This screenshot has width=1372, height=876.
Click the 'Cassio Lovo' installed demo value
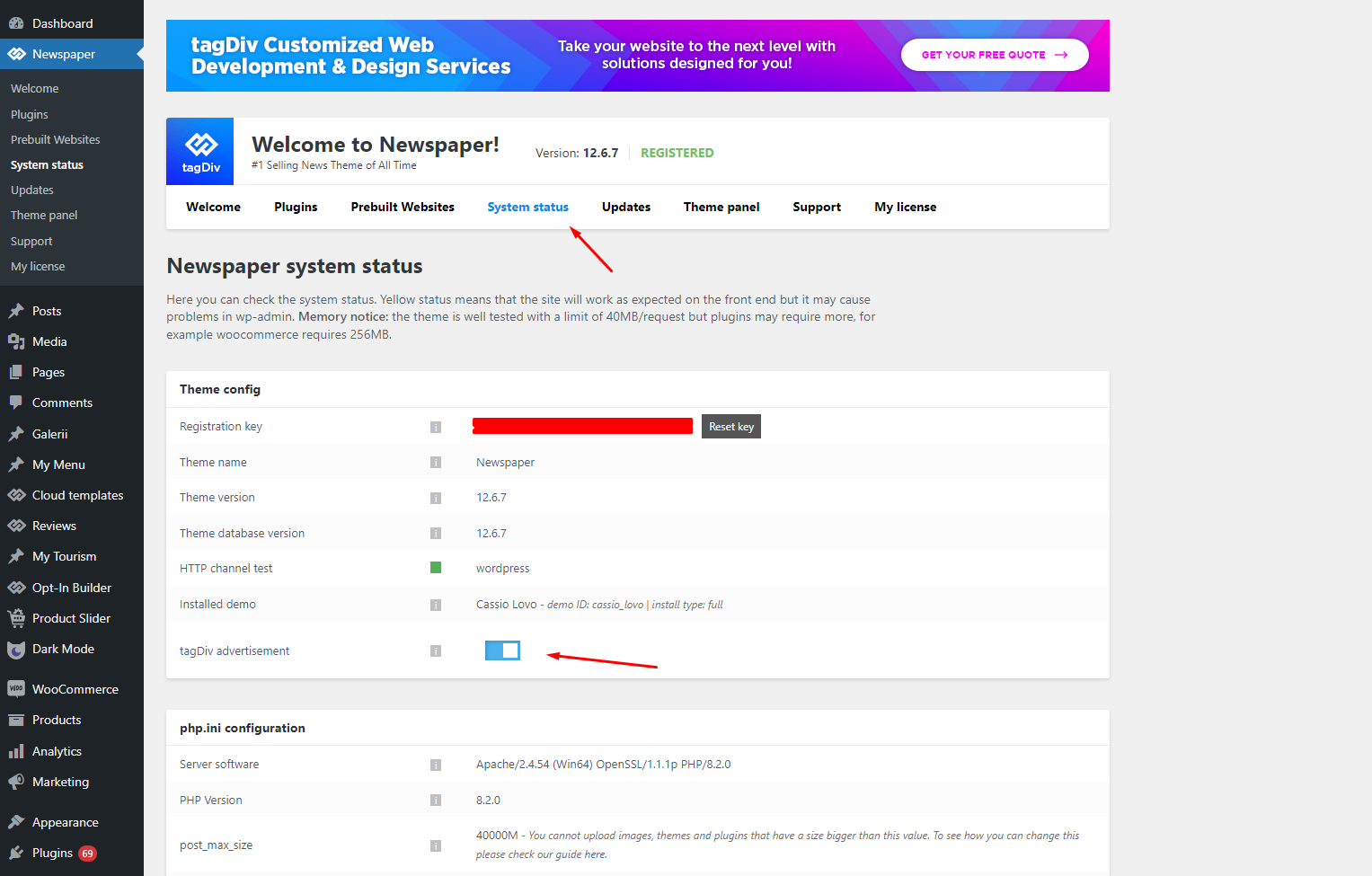click(507, 605)
